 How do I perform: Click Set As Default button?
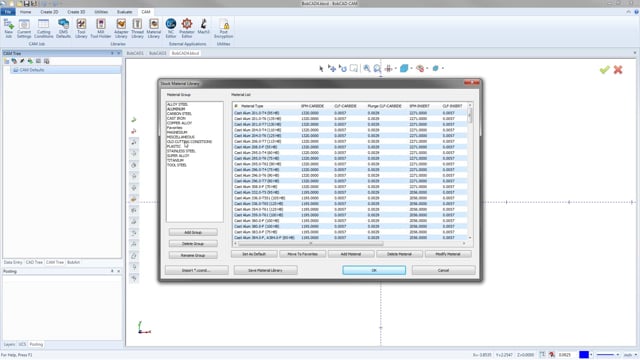click(254, 254)
